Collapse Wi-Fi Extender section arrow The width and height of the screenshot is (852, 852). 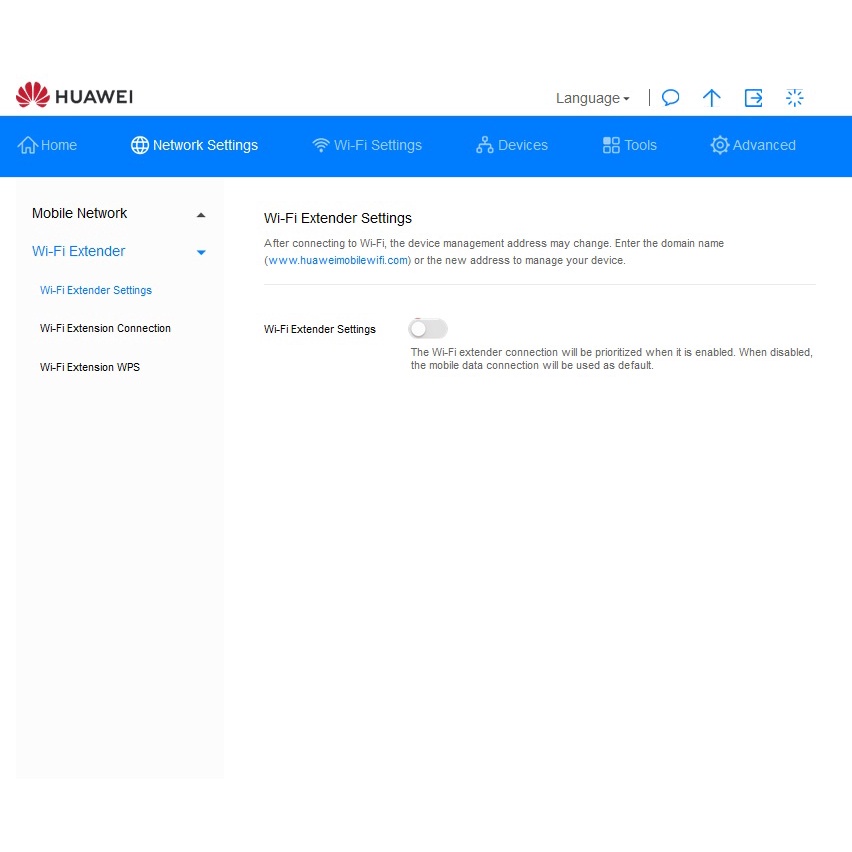point(201,252)
